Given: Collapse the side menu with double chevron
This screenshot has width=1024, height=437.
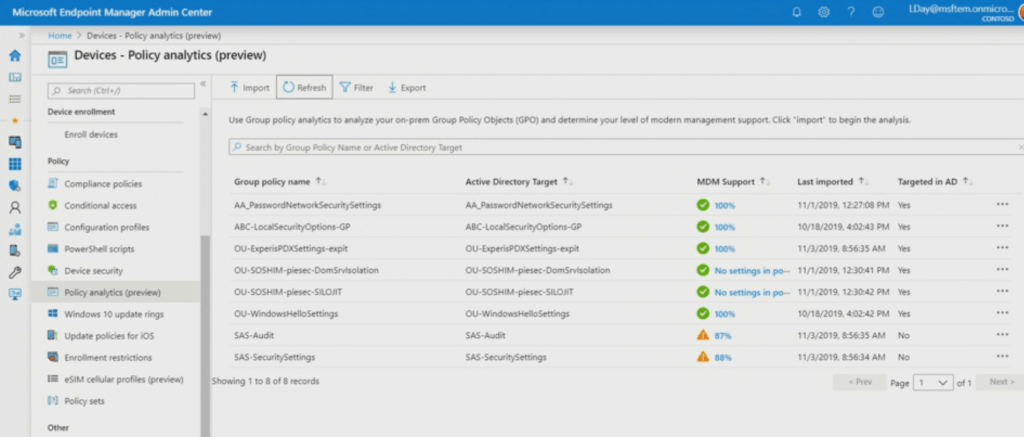Looking at the screenshot, I should pos(203,84).
